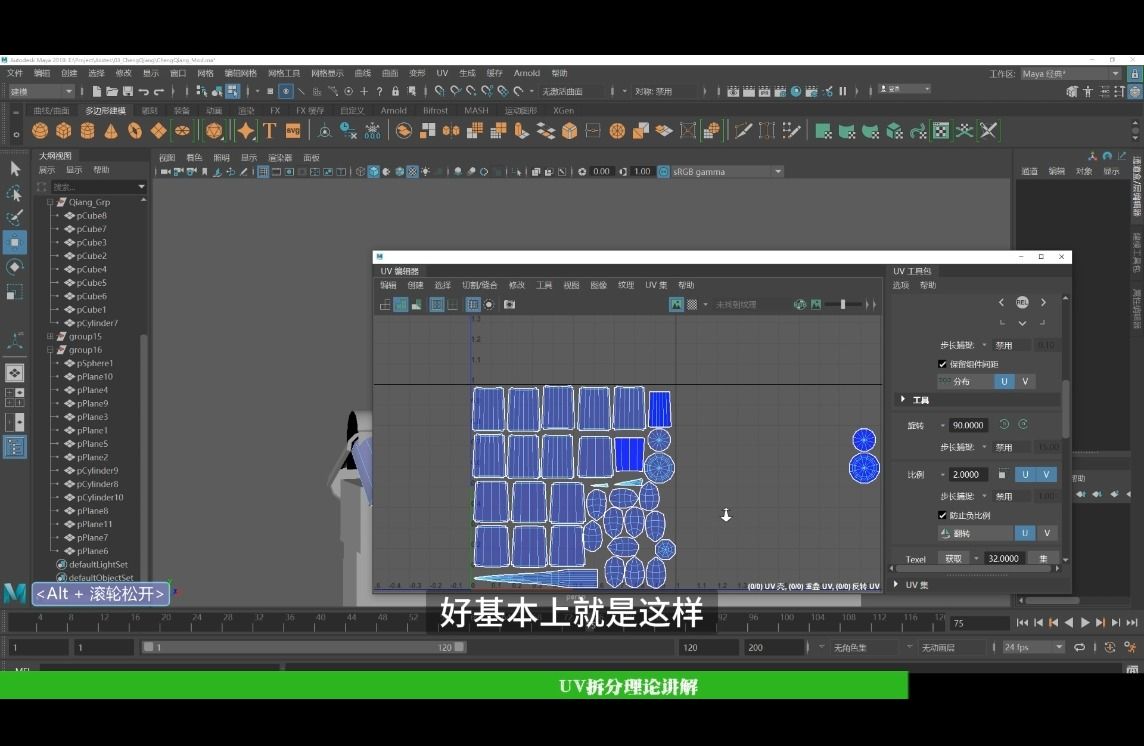Click the Type (T) tool on the shelf
1144x746 pixels.
pos(268,130)
